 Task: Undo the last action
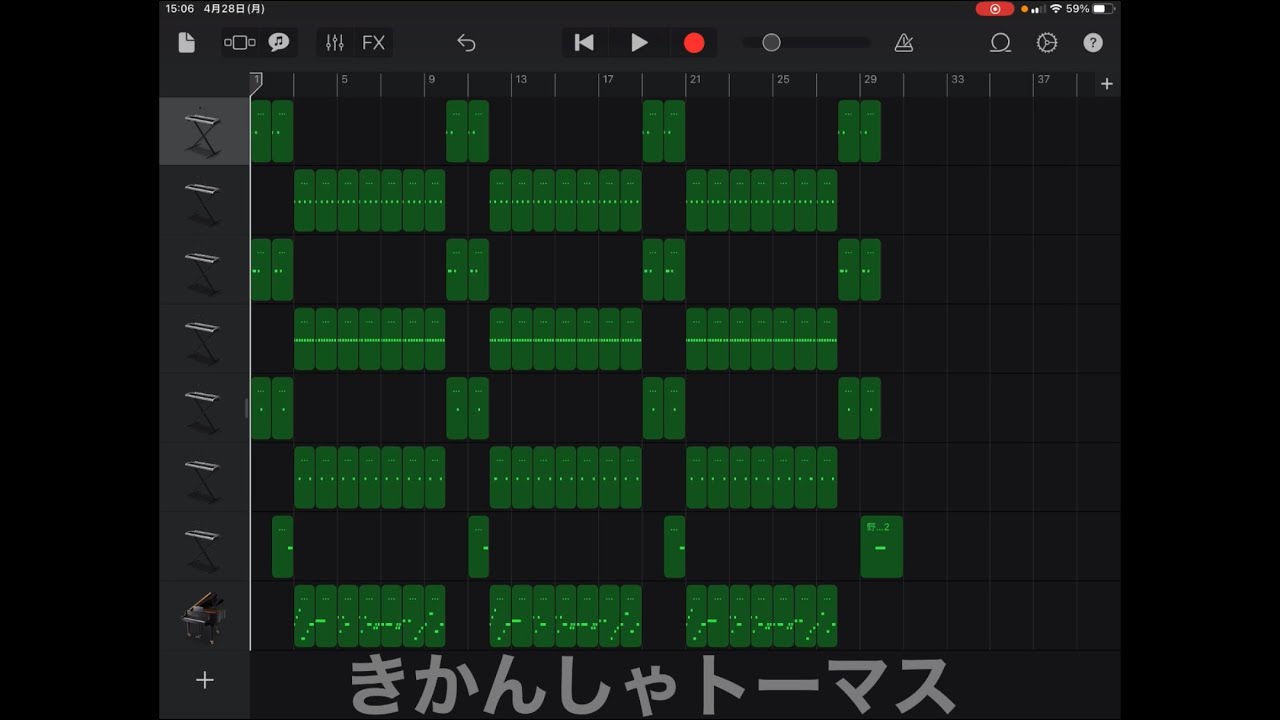pos(466,42)
